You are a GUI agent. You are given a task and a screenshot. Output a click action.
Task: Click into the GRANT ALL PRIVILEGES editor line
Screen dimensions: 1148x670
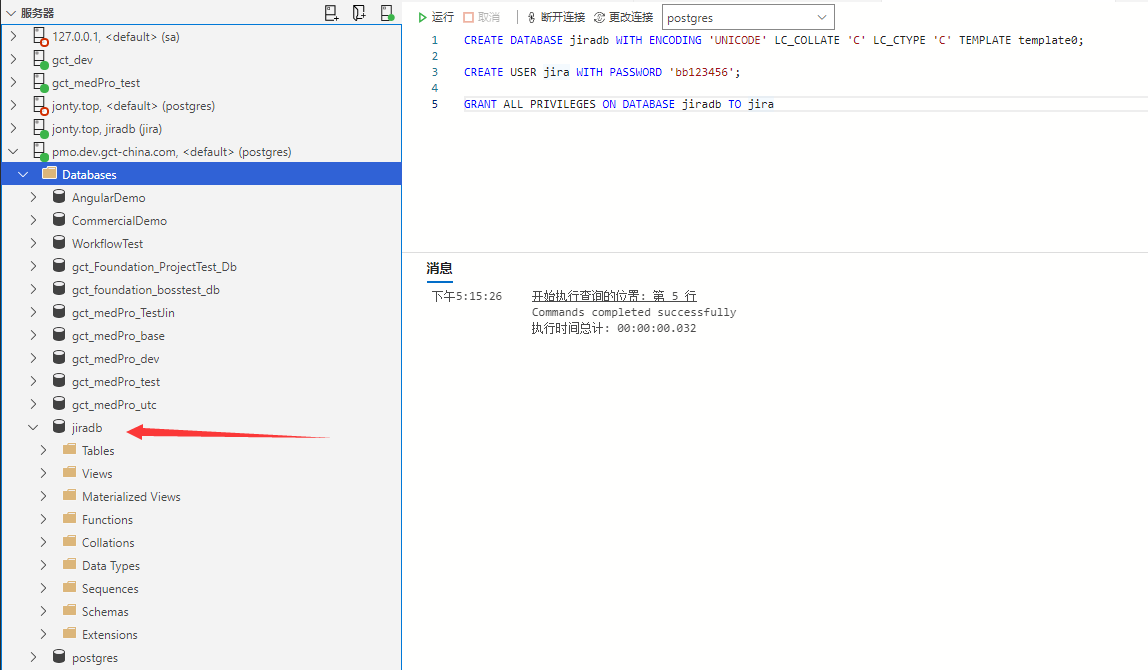pyautogui.click(x=618, y=104)
